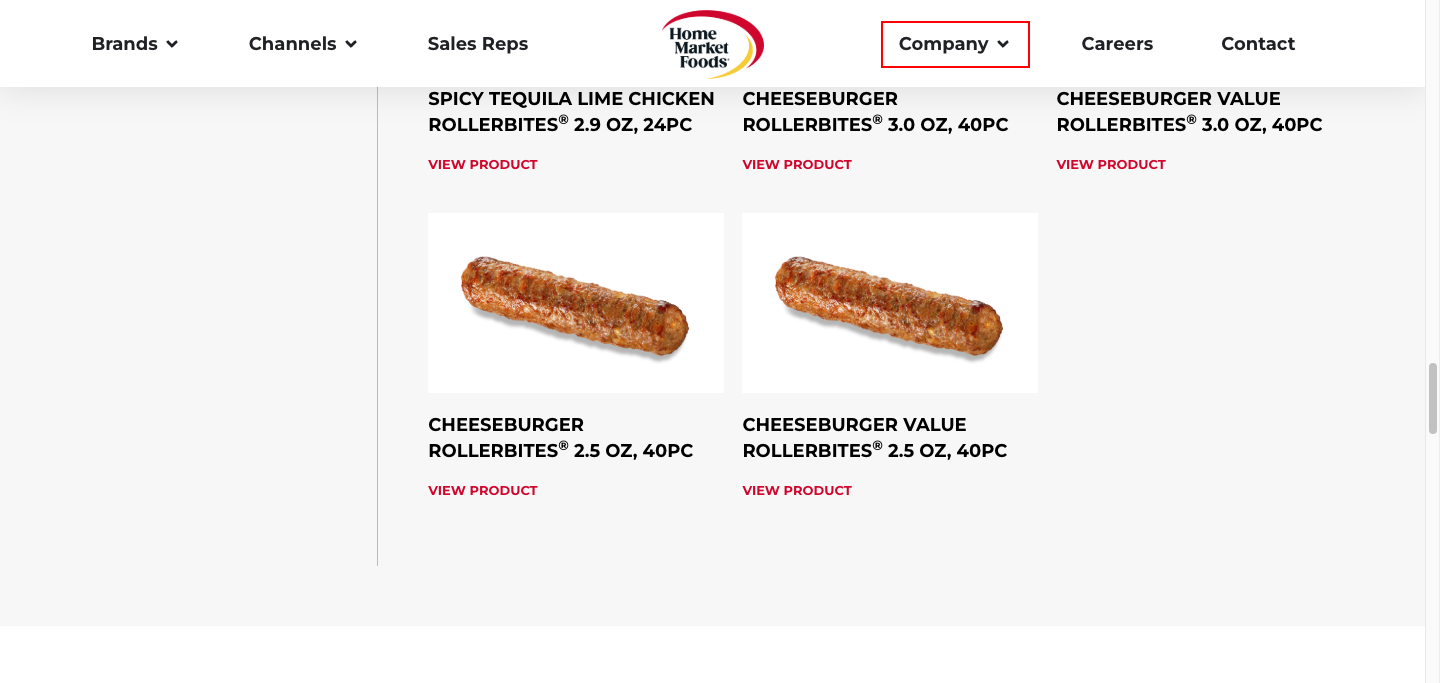Navigate to the Contact page
The height and width of the screenshot is (683, 1440).
click(x=1258, y=44)
